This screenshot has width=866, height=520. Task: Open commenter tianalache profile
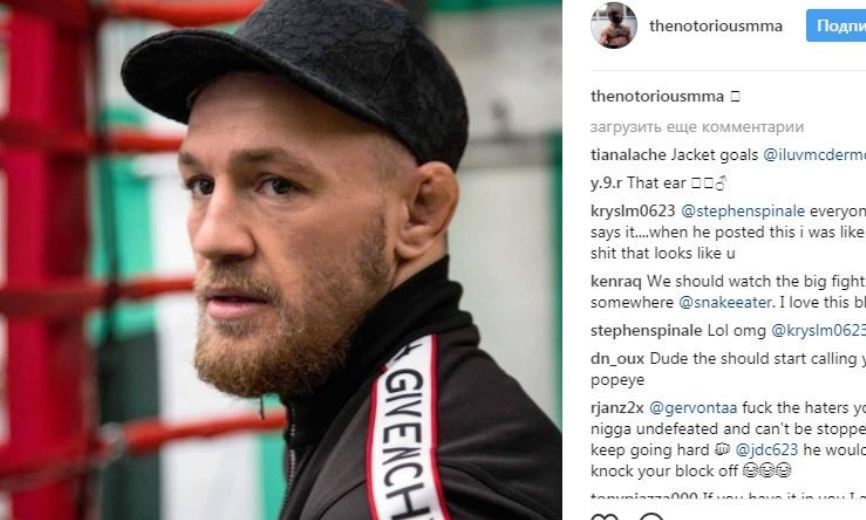coord(628,155)
